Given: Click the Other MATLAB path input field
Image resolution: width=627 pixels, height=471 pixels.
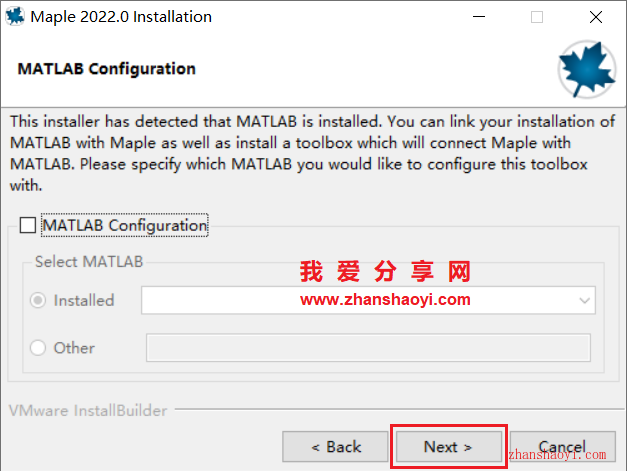Looking at the screenshot, I should 368,348.
